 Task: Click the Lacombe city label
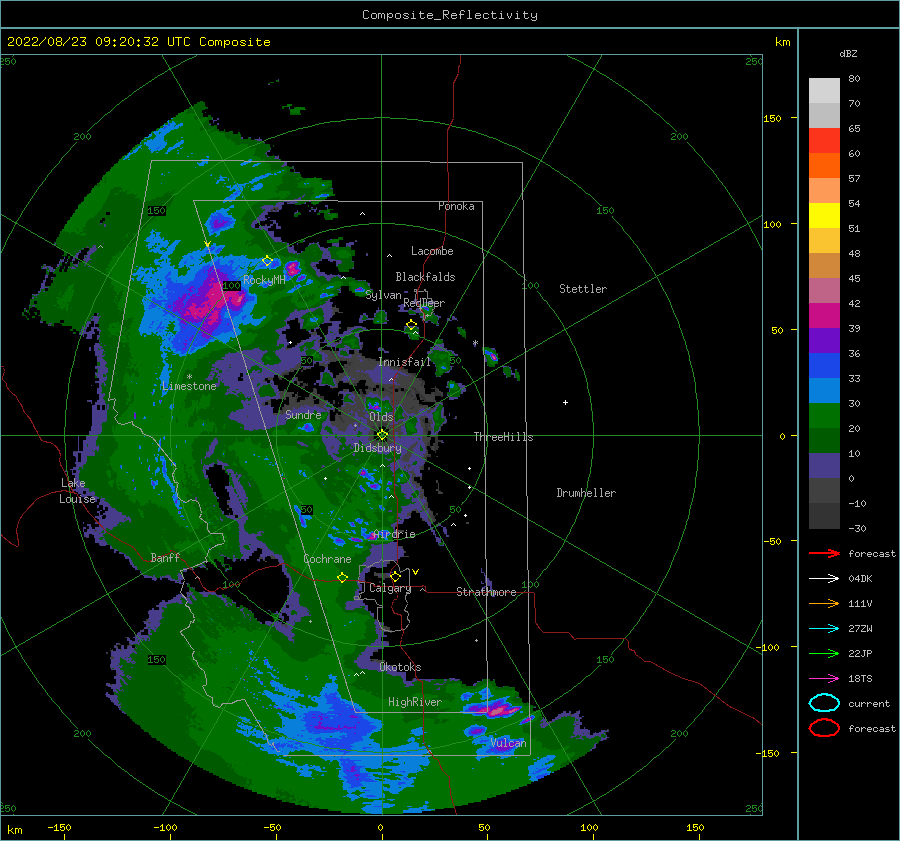[432, 251]
